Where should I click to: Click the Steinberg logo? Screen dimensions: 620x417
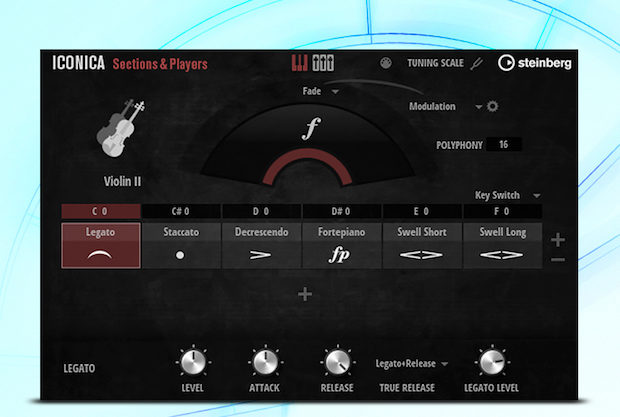point(535,63)
